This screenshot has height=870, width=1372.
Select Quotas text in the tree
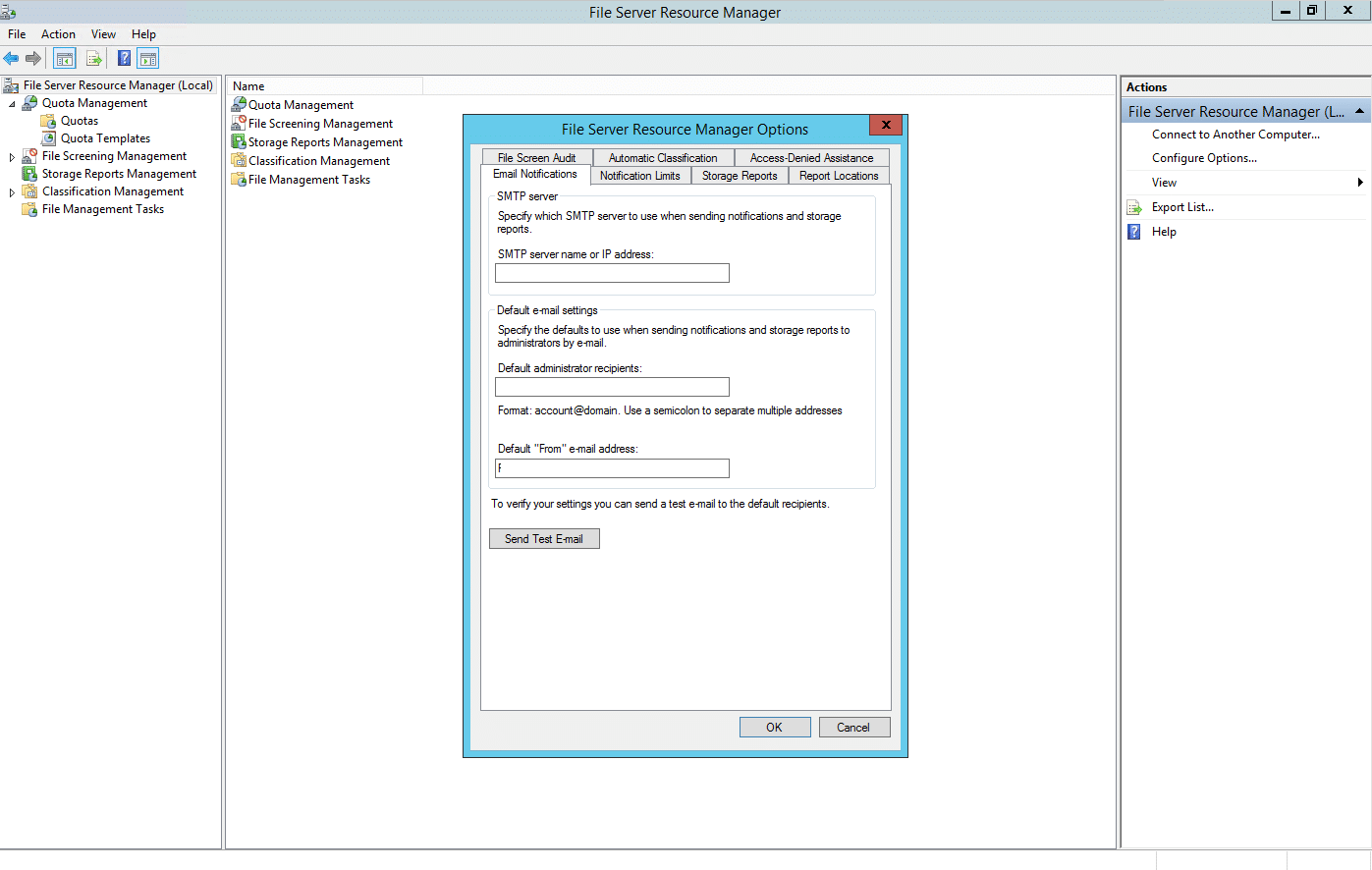coord(80,121)
